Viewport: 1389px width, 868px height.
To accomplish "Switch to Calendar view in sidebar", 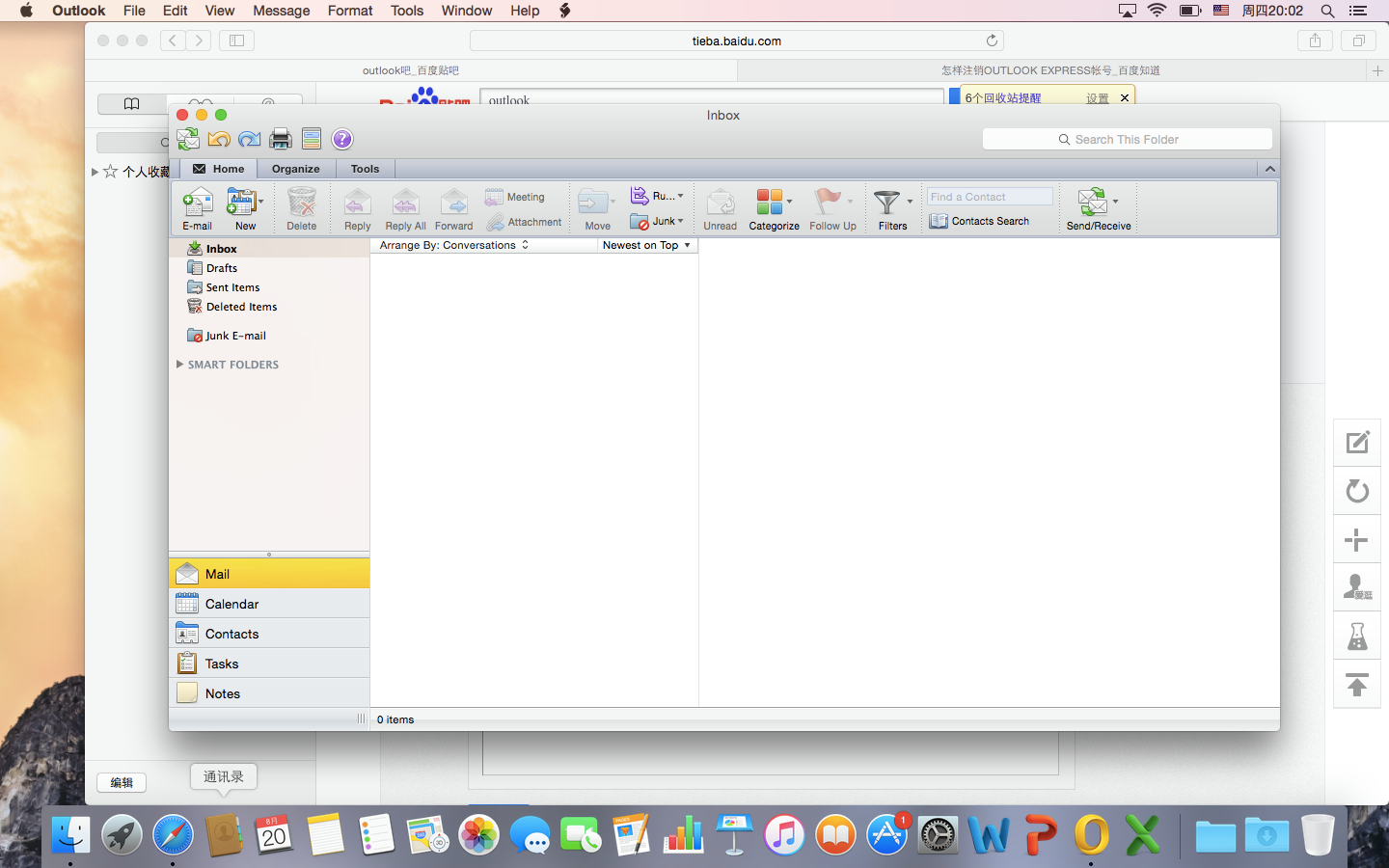I will pyautogui.click(x=269, y=604).
